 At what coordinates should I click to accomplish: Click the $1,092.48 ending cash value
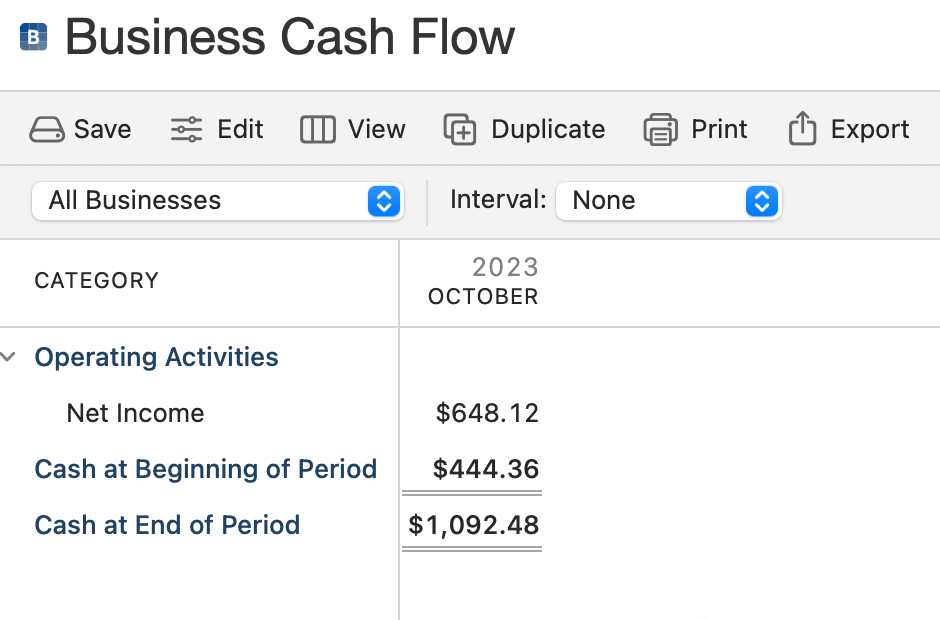(x=473, y=525)
